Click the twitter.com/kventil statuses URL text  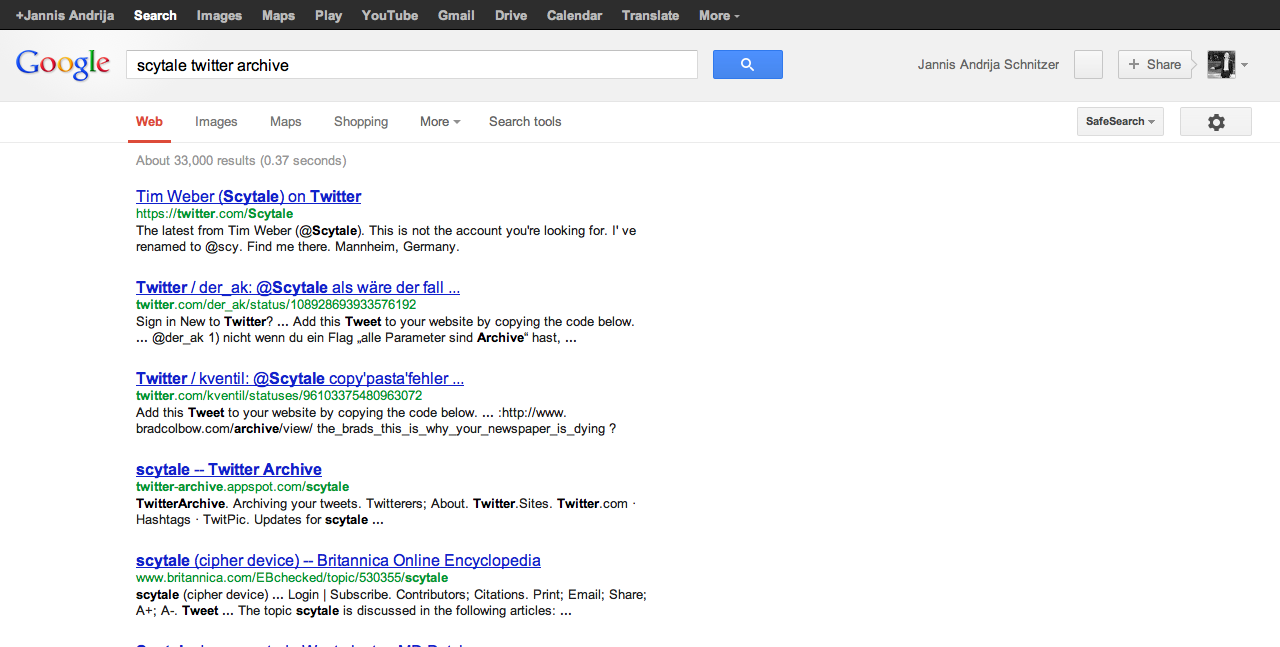click(x=279, y=395)
